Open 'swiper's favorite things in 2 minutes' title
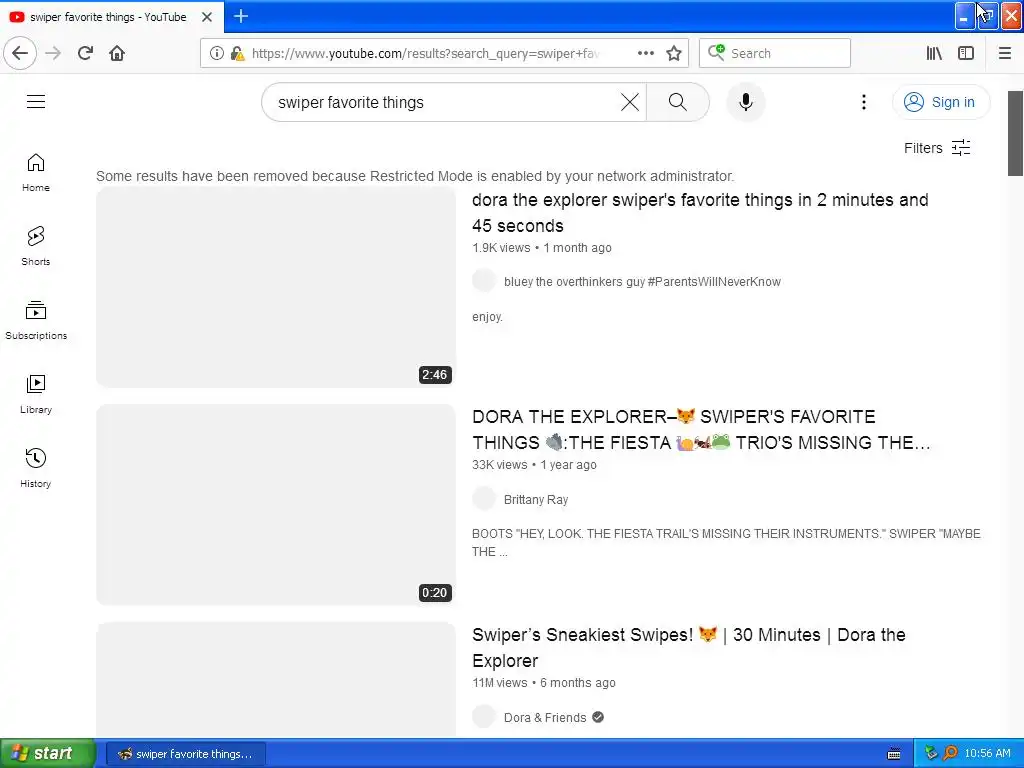 tap(700, 212)
